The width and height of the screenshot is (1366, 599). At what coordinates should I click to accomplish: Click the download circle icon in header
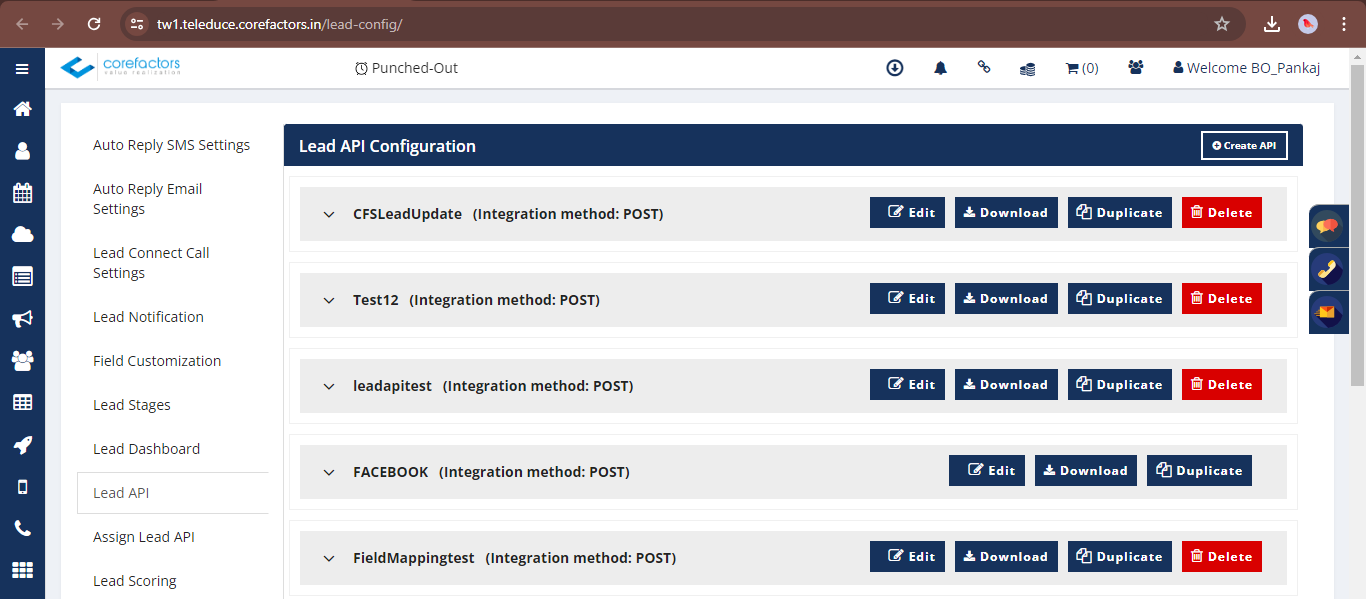click(895, 68)
